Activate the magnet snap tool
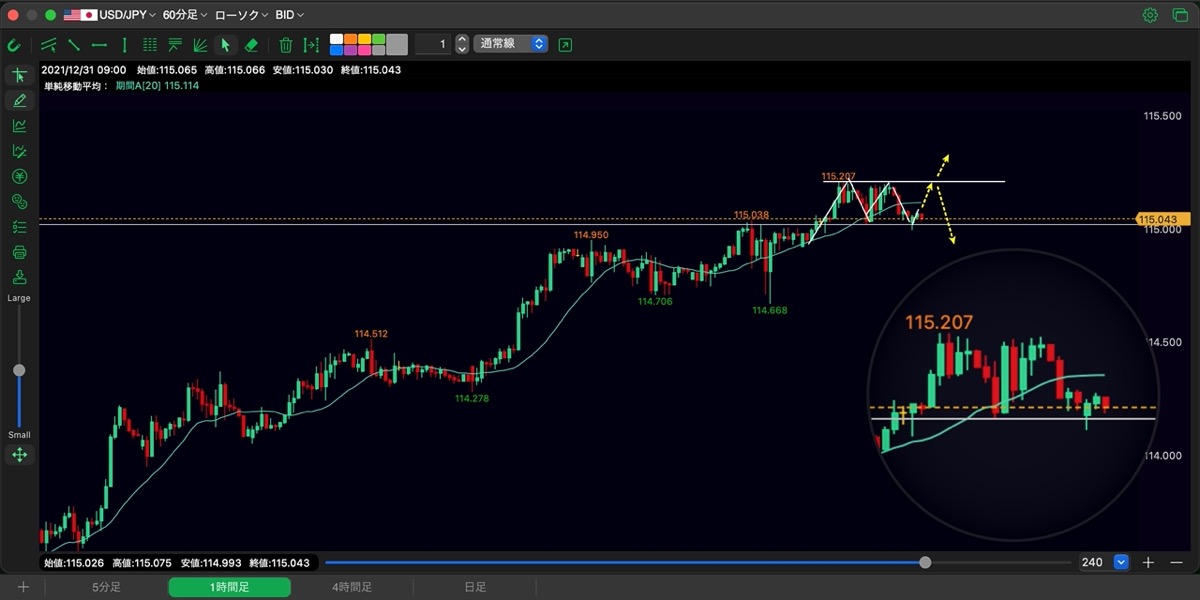 click(14, 45)
